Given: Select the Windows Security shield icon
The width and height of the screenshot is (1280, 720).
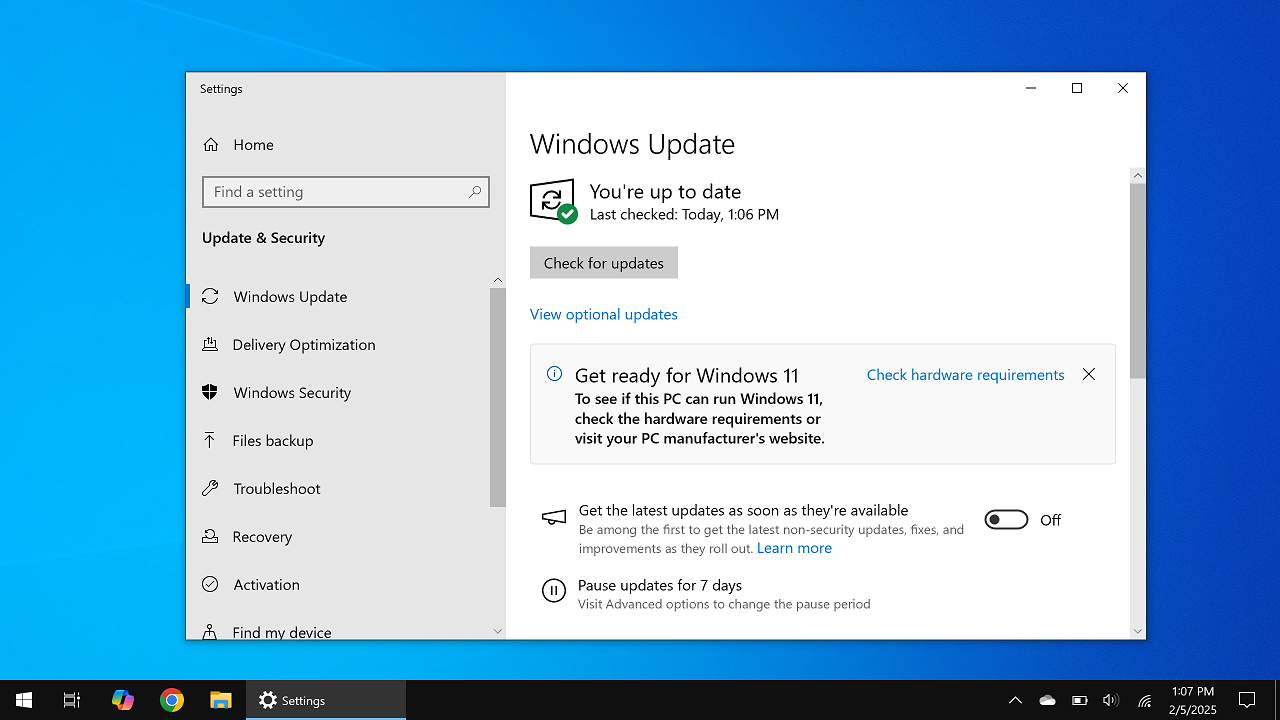Looking at the screenshot, I should 210,392.
